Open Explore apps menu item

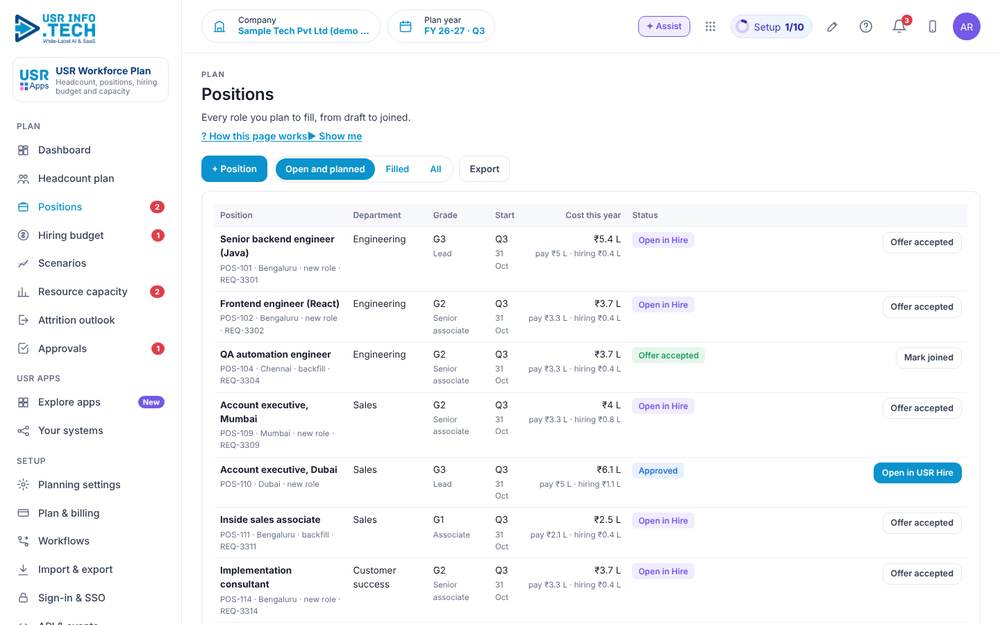tap(91, 402)
